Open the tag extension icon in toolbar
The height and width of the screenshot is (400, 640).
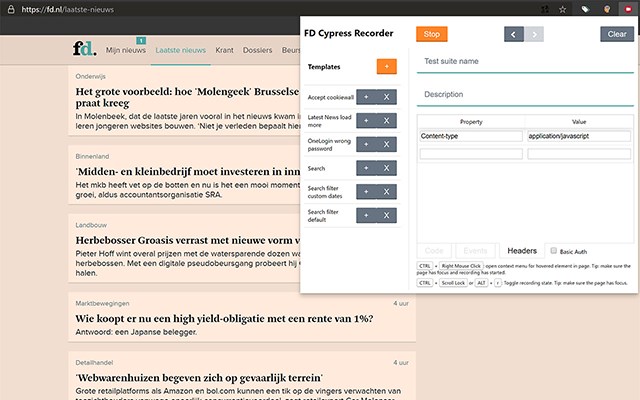pyautogui.click(x=585, y=9)
